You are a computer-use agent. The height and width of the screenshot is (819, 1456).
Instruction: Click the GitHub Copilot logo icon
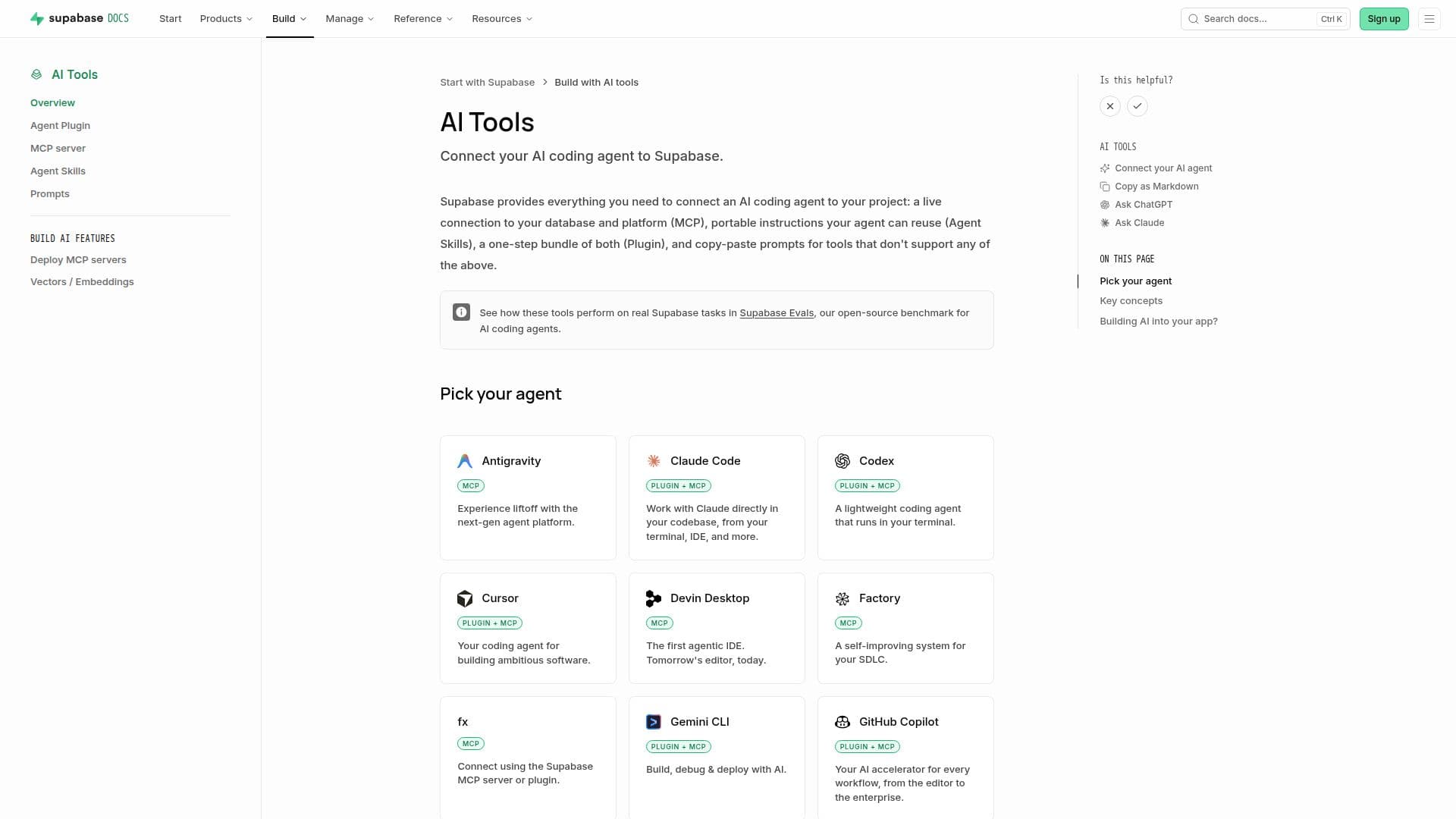click(x=843, y=722)
